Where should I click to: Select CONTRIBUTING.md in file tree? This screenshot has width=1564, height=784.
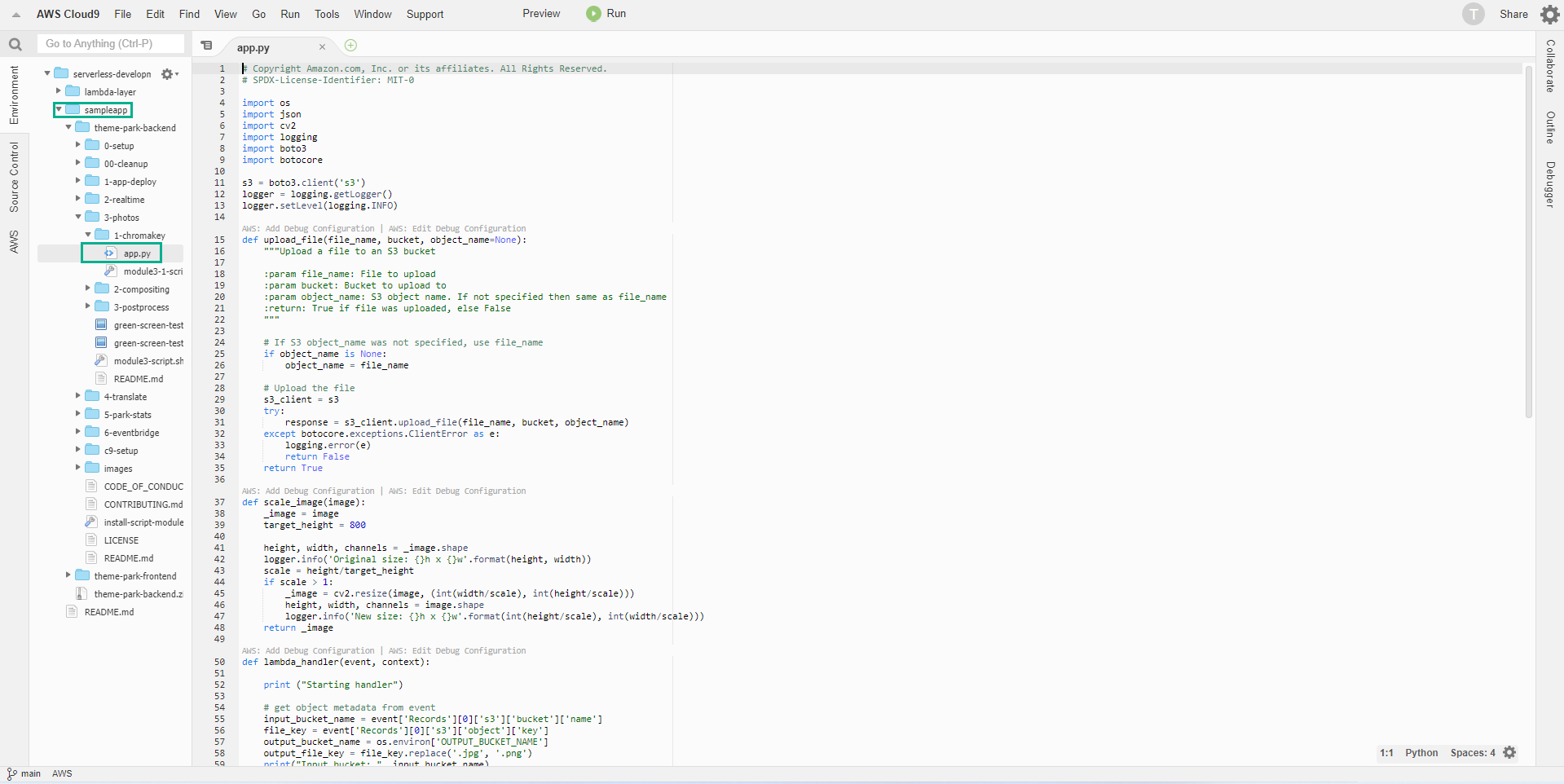143,504
